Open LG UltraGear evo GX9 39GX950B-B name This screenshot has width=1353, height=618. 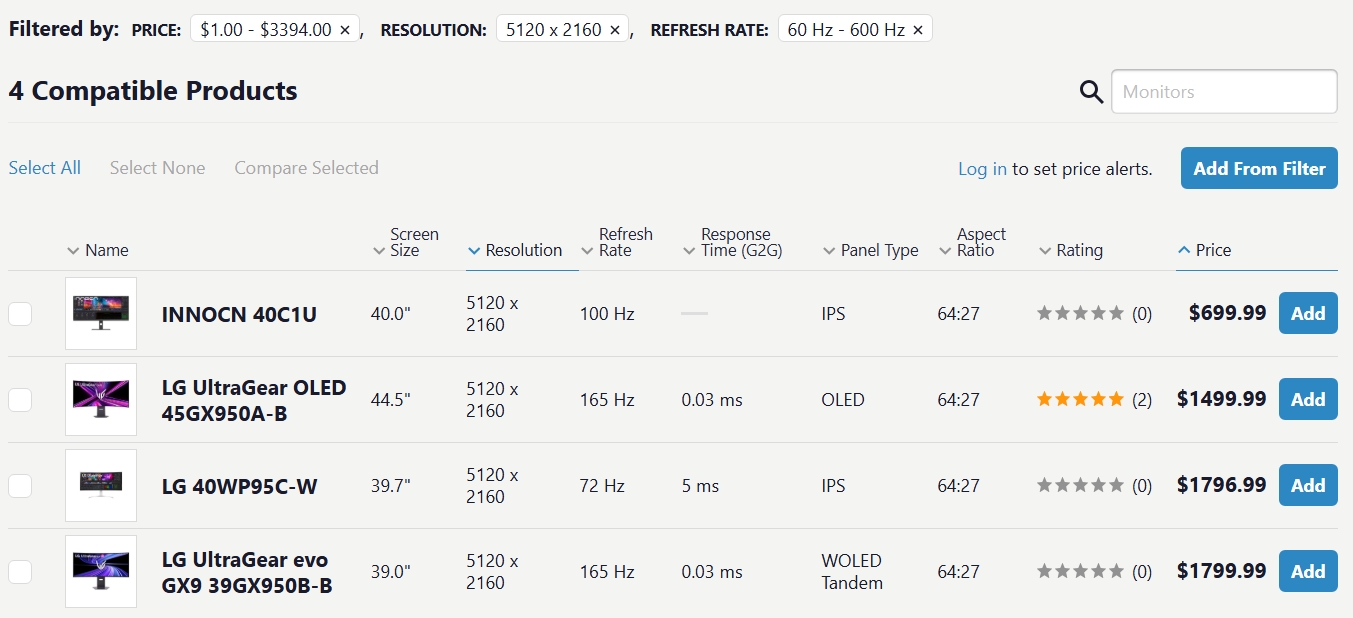[x=247, y=572]
